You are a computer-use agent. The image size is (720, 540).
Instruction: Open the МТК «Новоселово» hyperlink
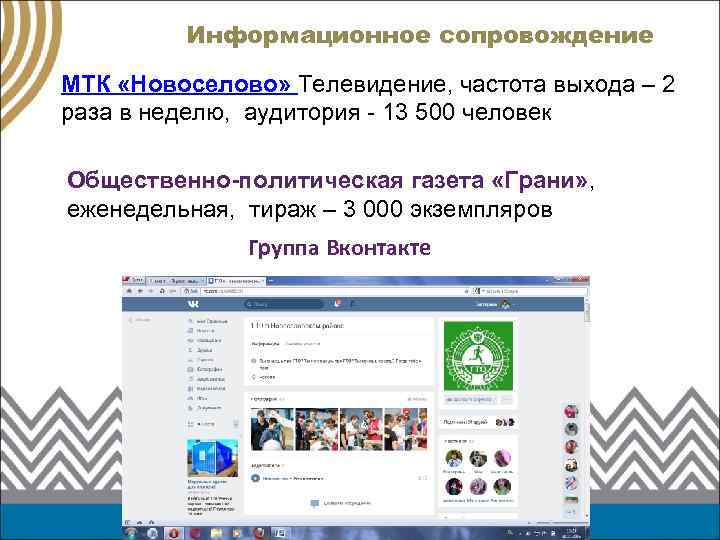coord(180,84)
